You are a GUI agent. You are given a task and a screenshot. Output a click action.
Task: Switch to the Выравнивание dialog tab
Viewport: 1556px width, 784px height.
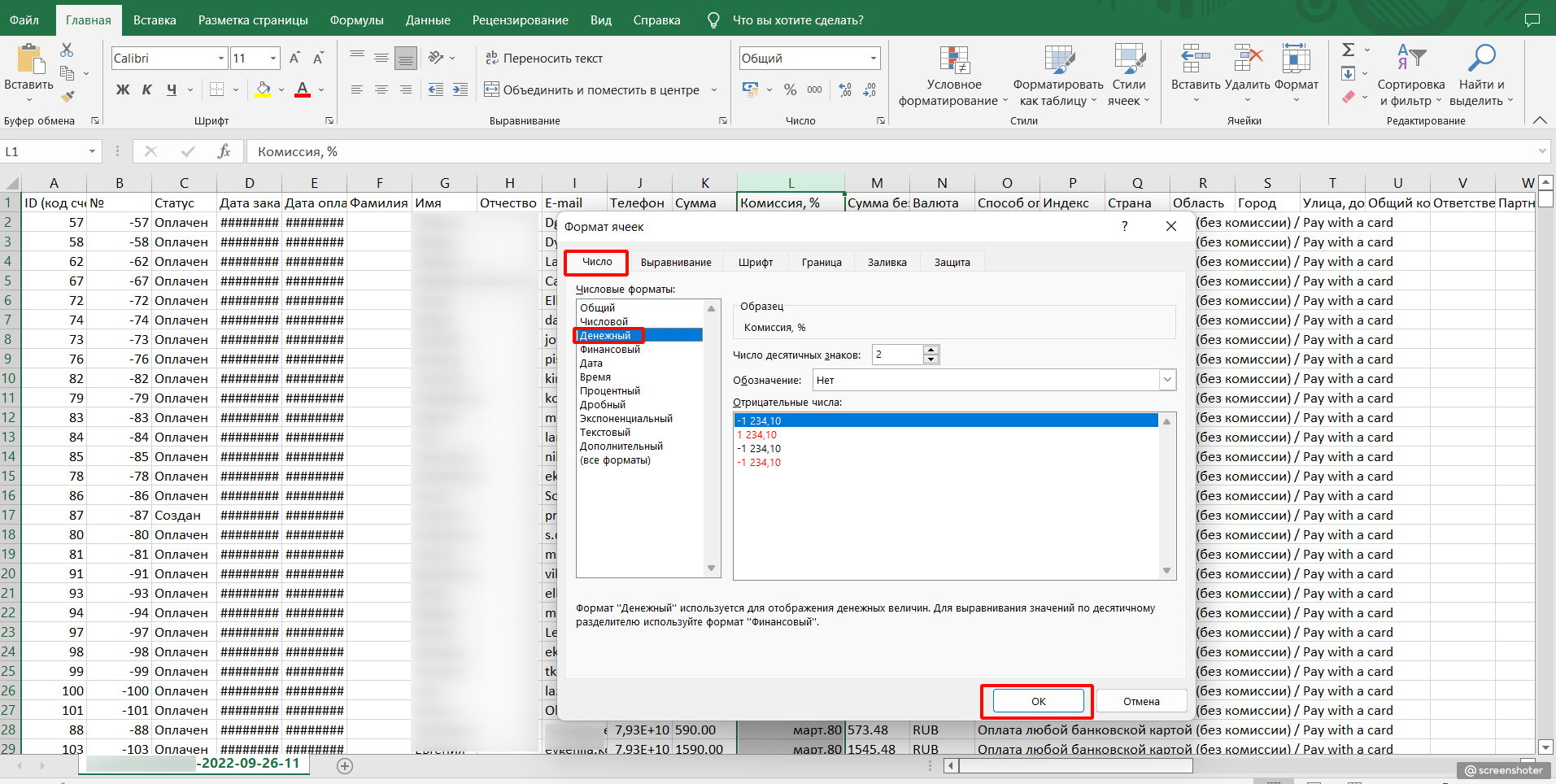click(675, 263)
